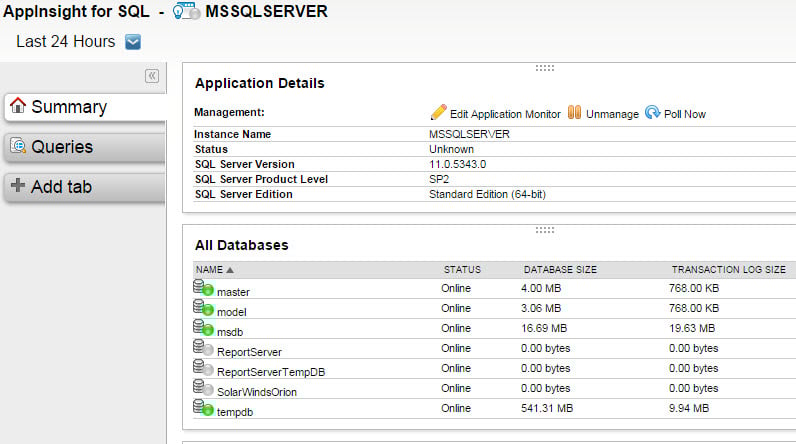
Task: Grab the Application Details panel drag handle
Action: point(545,68)
